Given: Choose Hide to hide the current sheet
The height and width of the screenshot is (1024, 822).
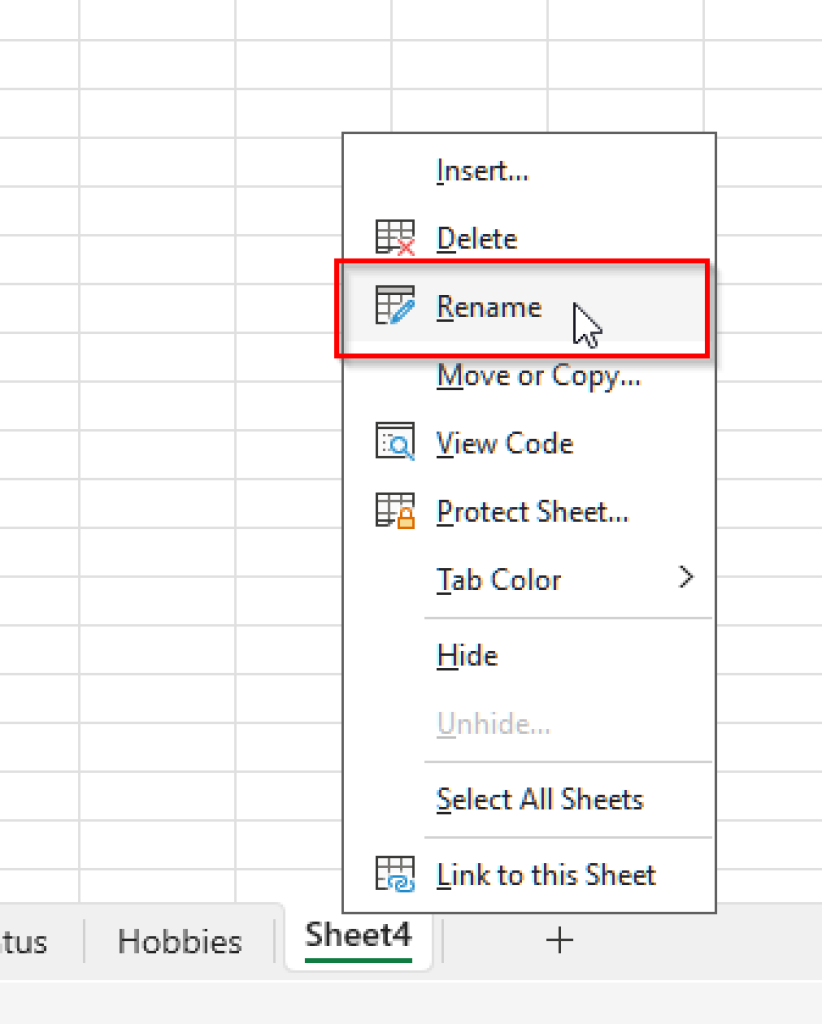Looking at the screenshot, I should (465, 655).
